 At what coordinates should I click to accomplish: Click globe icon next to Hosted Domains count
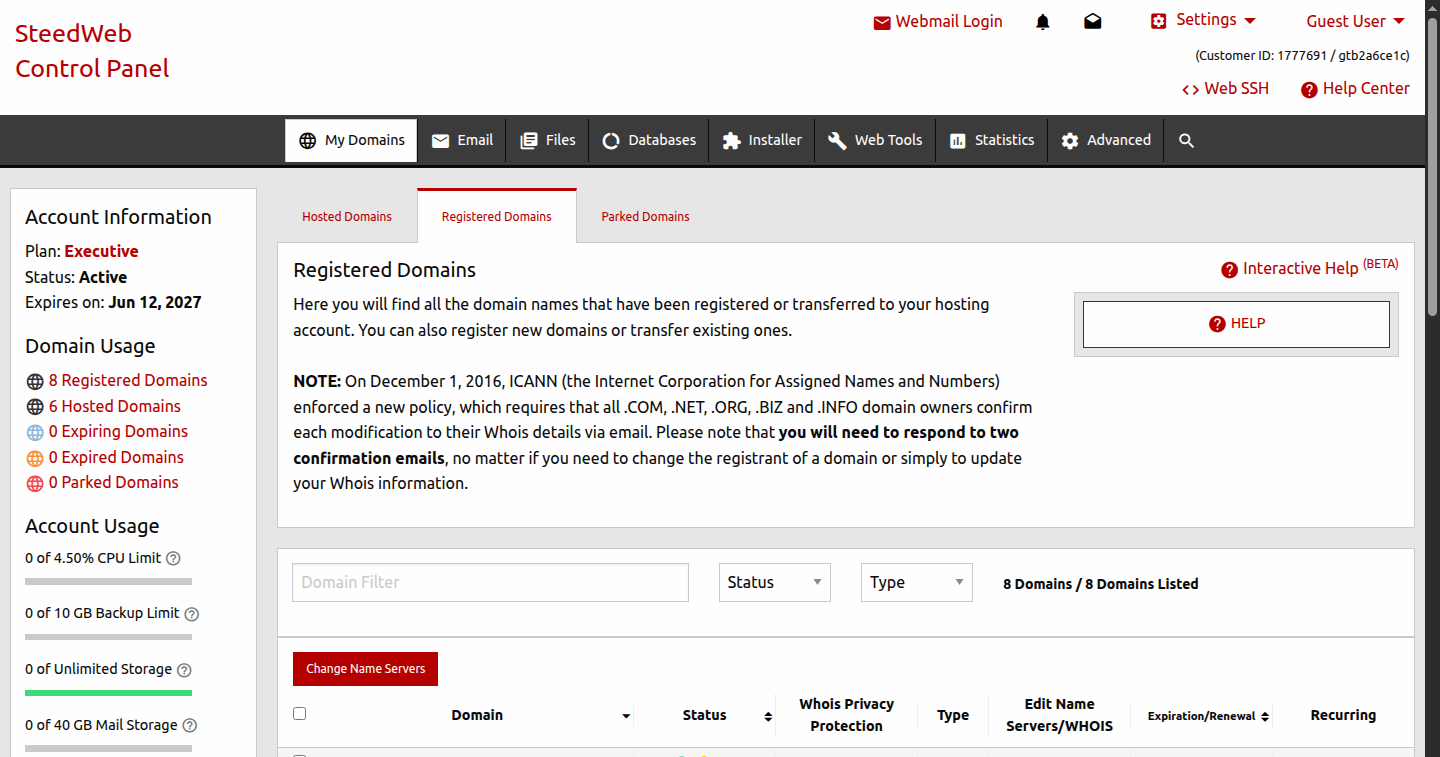point(35,407)
